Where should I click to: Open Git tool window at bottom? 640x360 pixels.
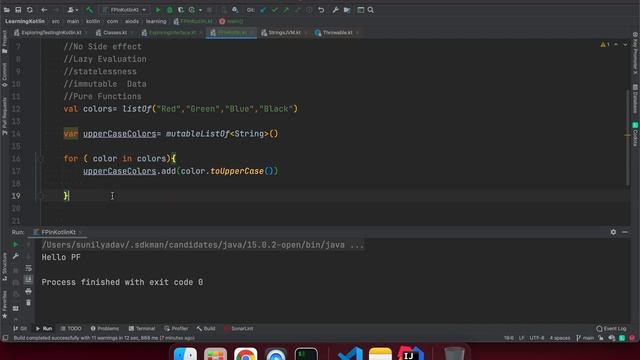pos(20,329)
